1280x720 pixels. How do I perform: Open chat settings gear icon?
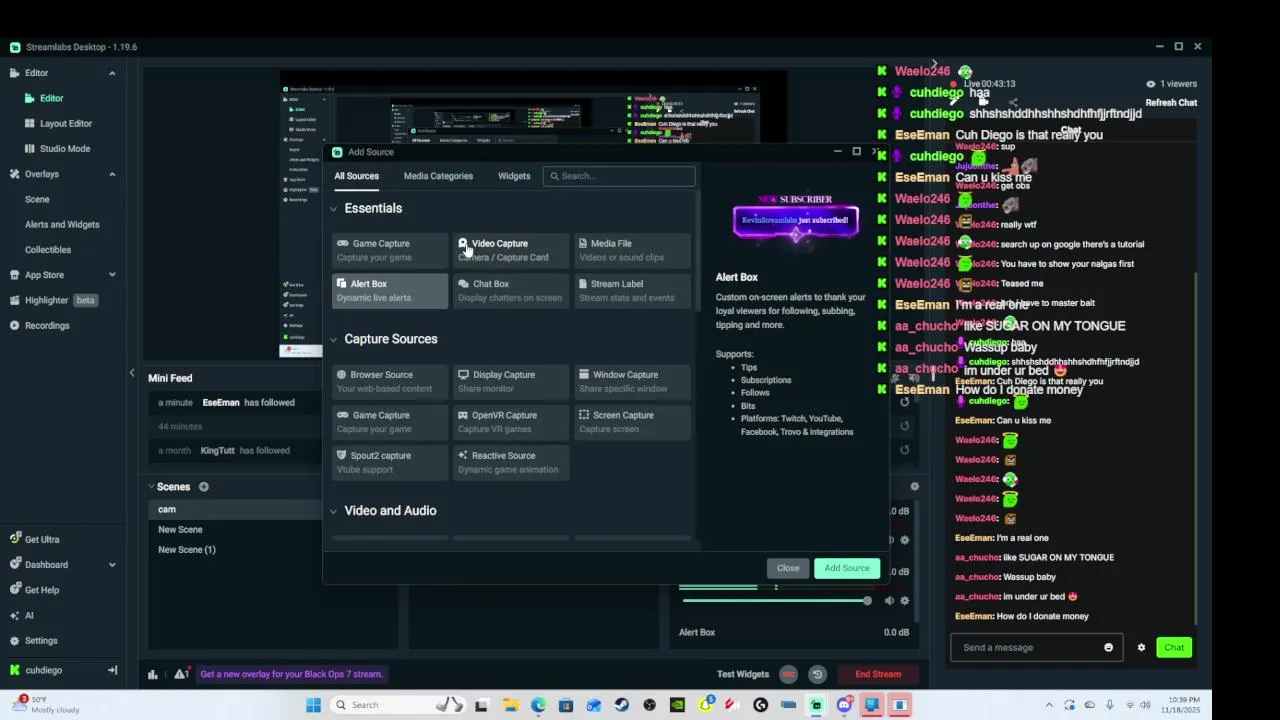pyautogui.click(x=1141, y=648)
